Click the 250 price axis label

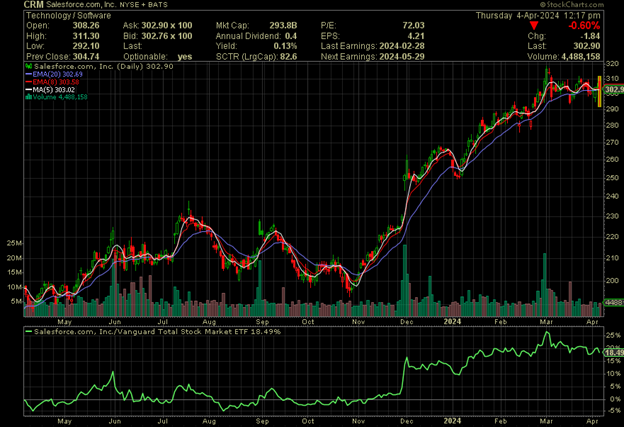(612, 178)
